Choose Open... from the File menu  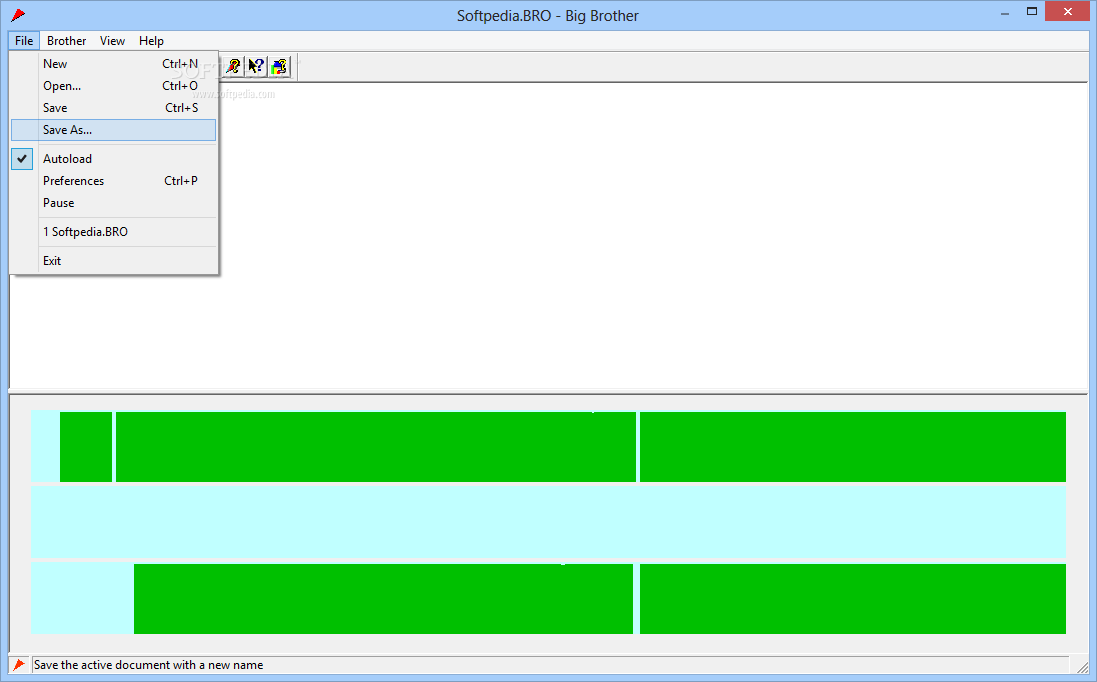113,86
